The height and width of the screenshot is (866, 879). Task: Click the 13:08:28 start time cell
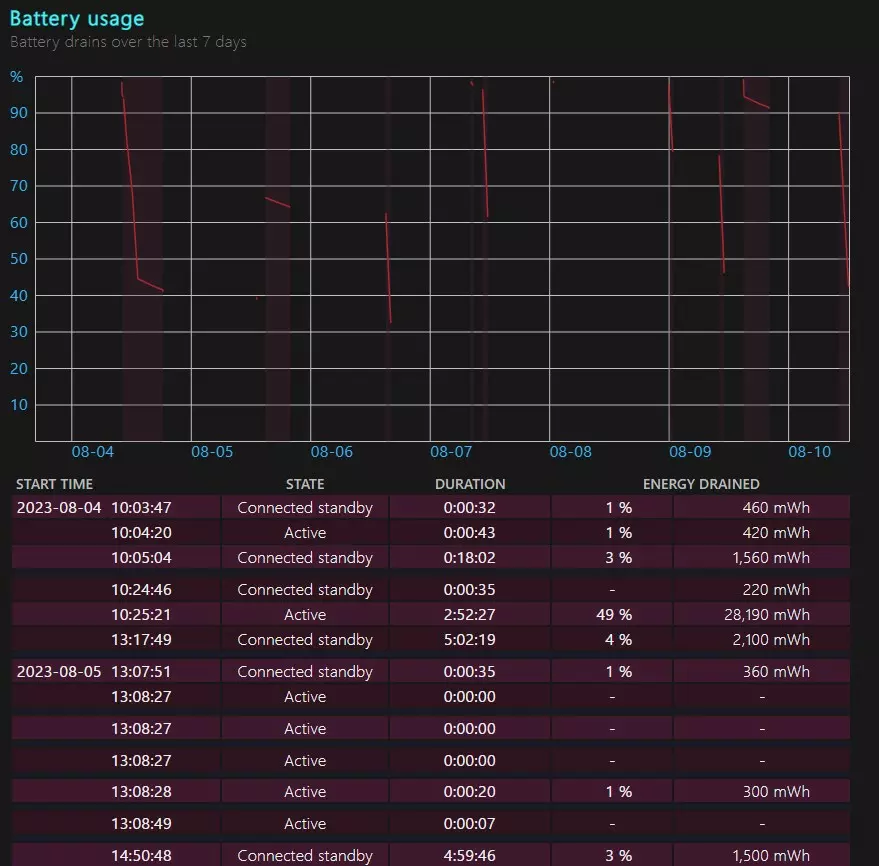pyautogui.click(x=141, y=791)
